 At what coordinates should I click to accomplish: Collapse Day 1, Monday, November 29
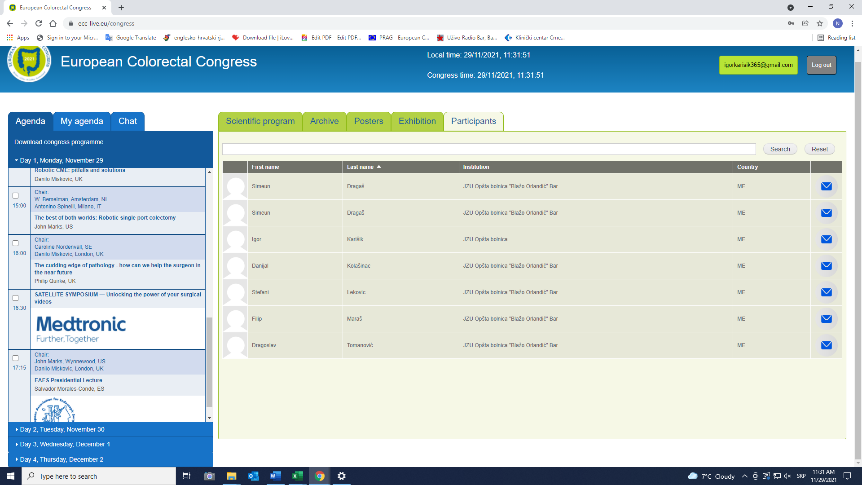60,160
